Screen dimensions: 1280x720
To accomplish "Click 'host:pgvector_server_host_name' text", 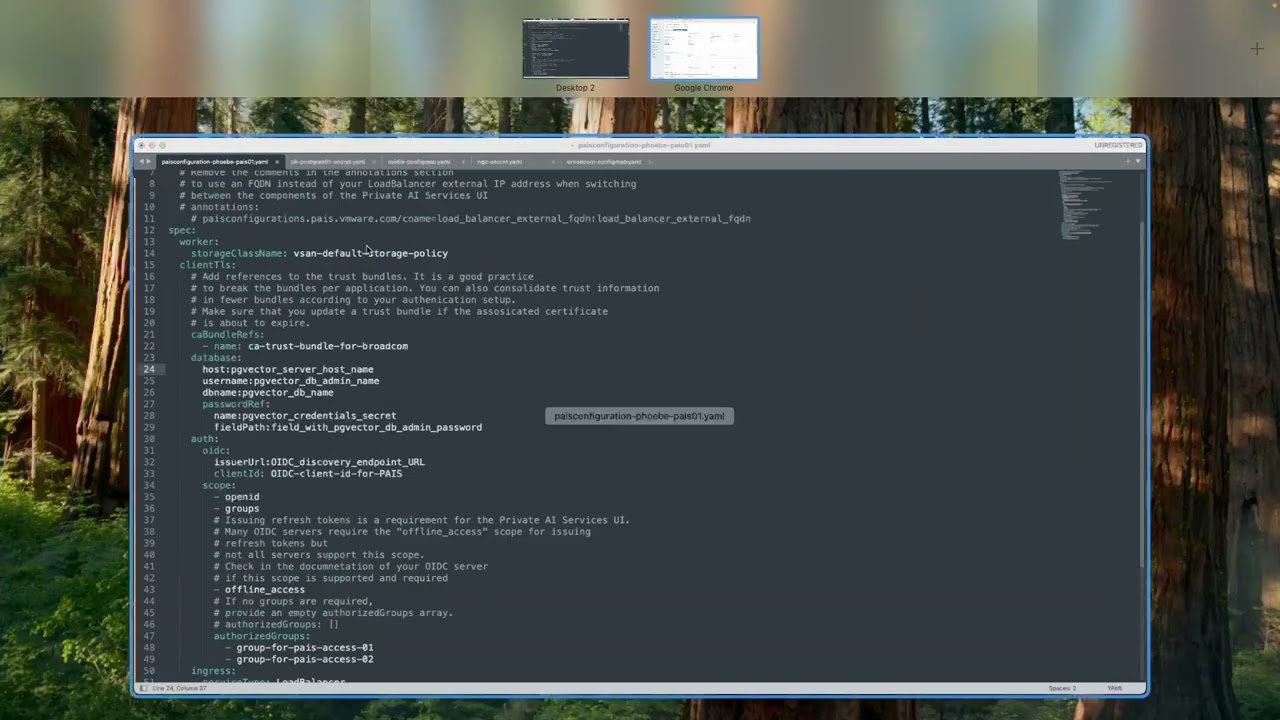I will 288,369.
